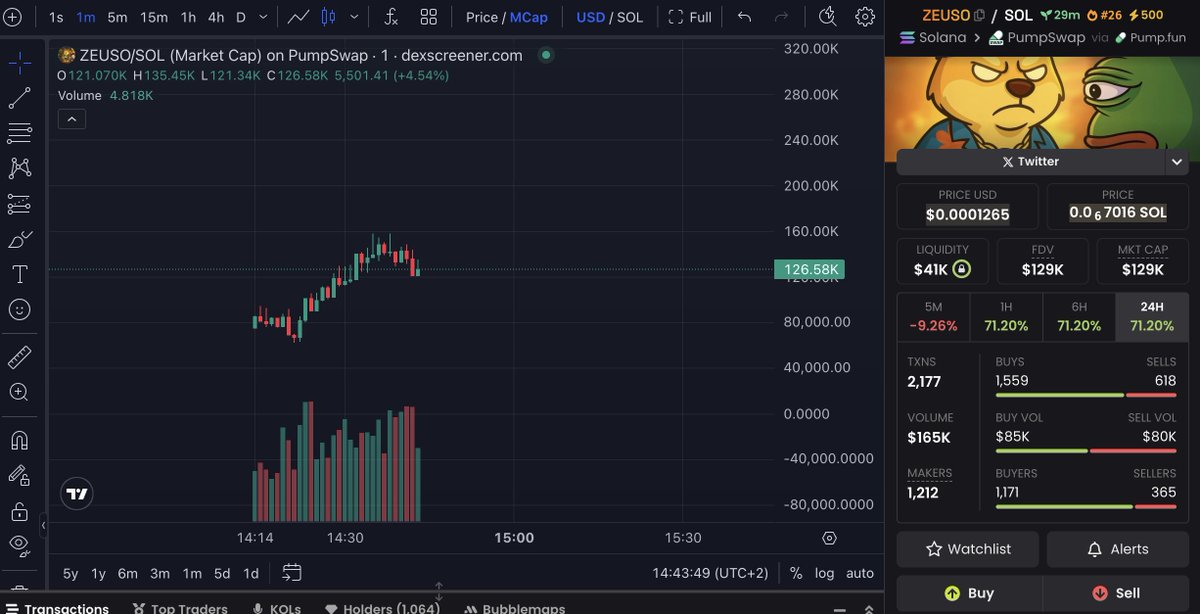The height and width of the screenshot is (614, 1200).
Task: Toggle auto scale on price axis
Action: (859, 573)
